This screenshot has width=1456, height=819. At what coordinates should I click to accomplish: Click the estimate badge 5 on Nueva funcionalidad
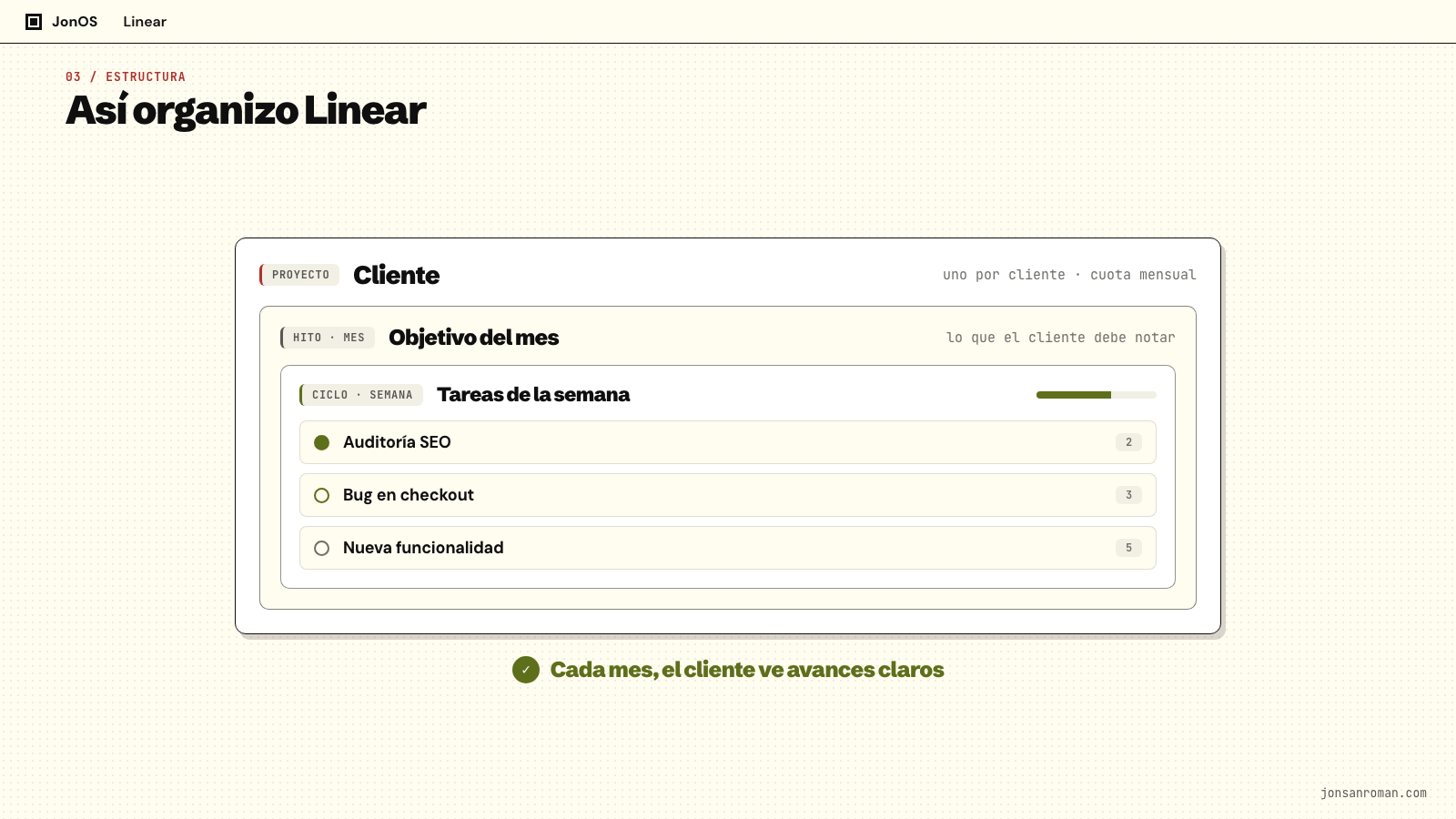pyautogui.click(x=1128, y=548)
